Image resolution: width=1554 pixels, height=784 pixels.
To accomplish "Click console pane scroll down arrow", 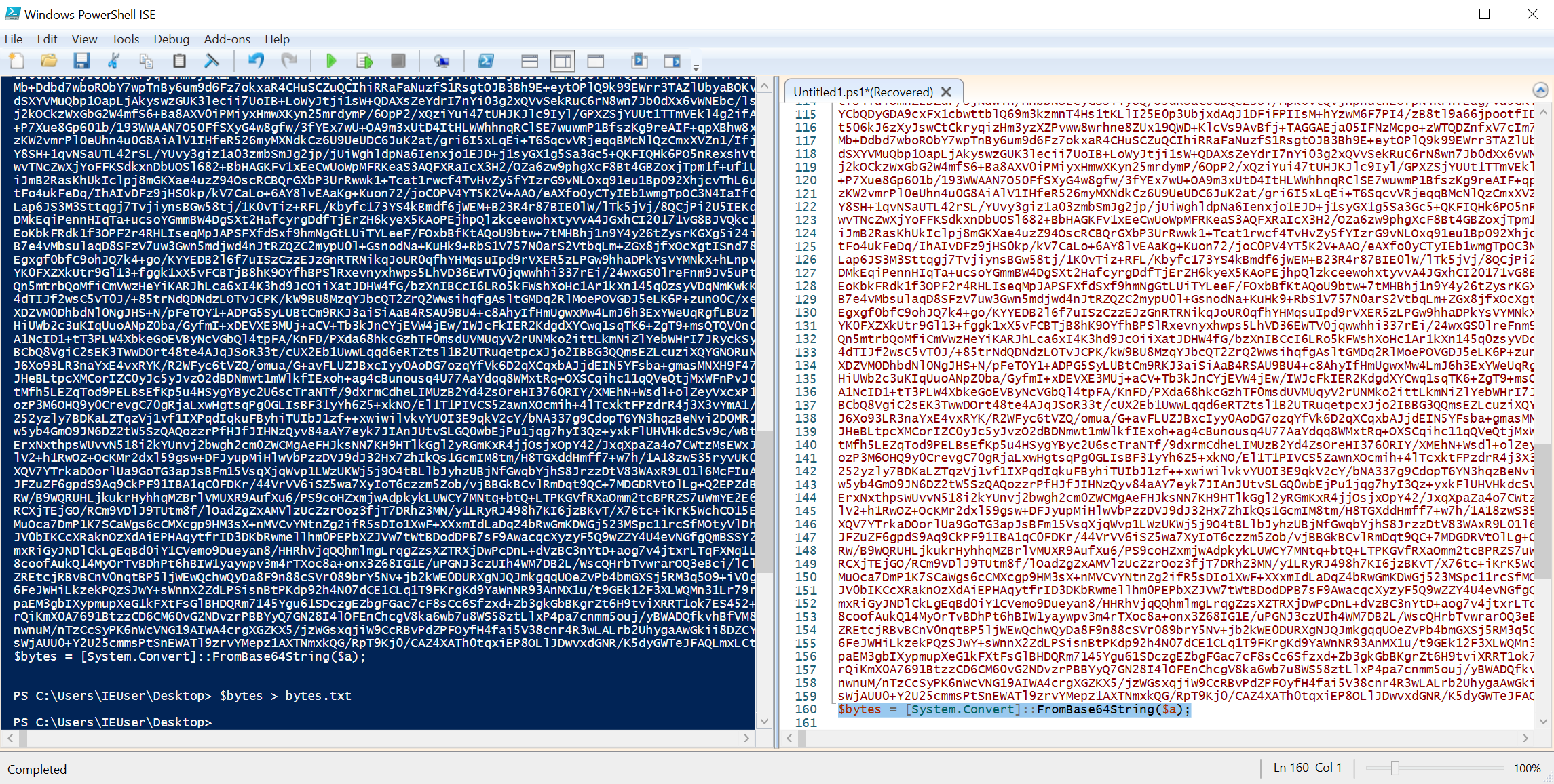I will [764, 721].
